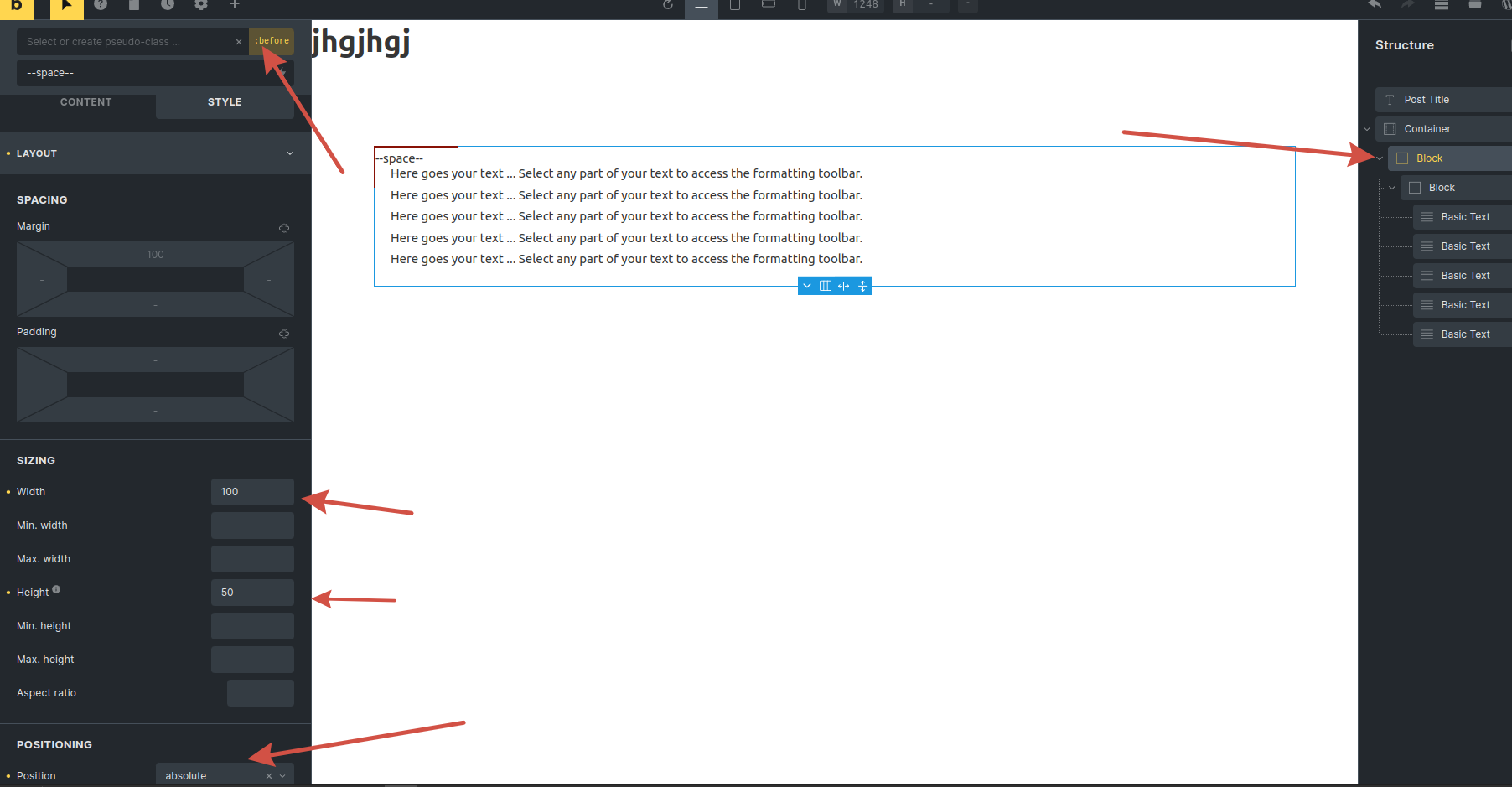Select Post Title in Structure
The width and height of the screenshot is (1512, 787).
coord(1443,100)
